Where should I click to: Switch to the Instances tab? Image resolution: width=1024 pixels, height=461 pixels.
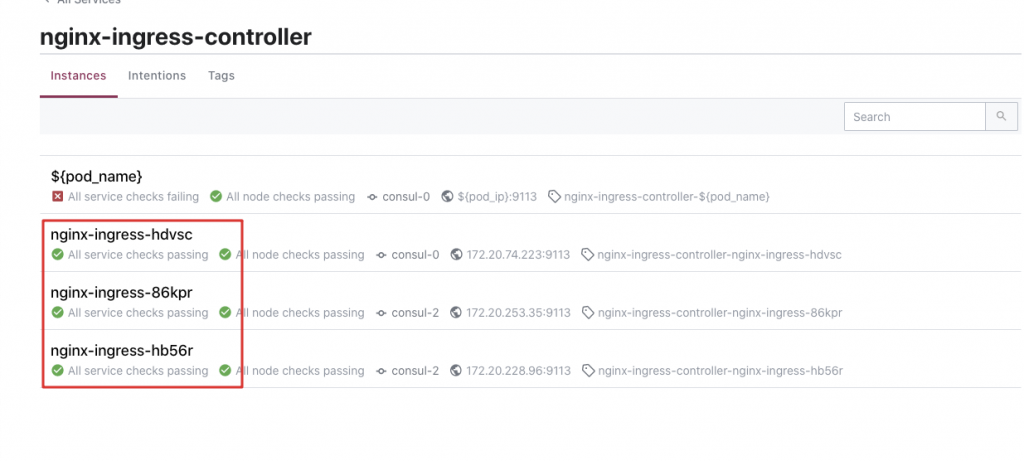78,76
